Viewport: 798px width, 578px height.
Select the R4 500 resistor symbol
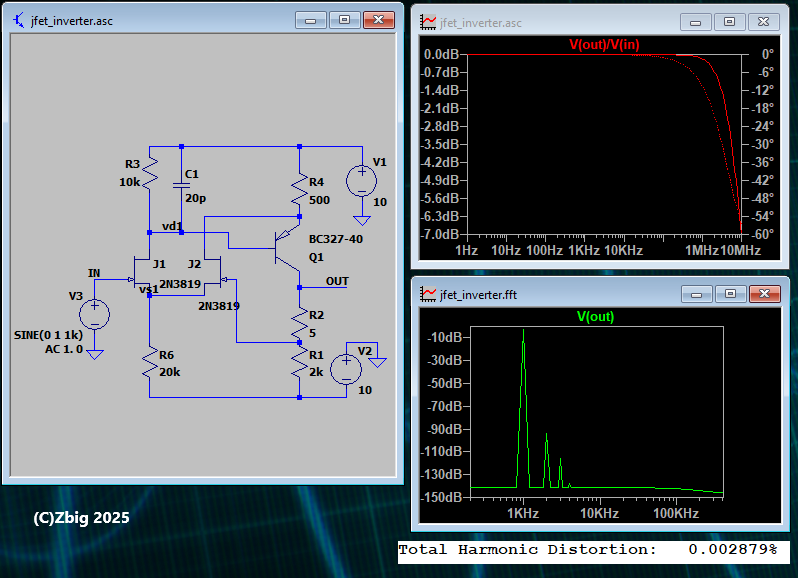coord(299,191)
